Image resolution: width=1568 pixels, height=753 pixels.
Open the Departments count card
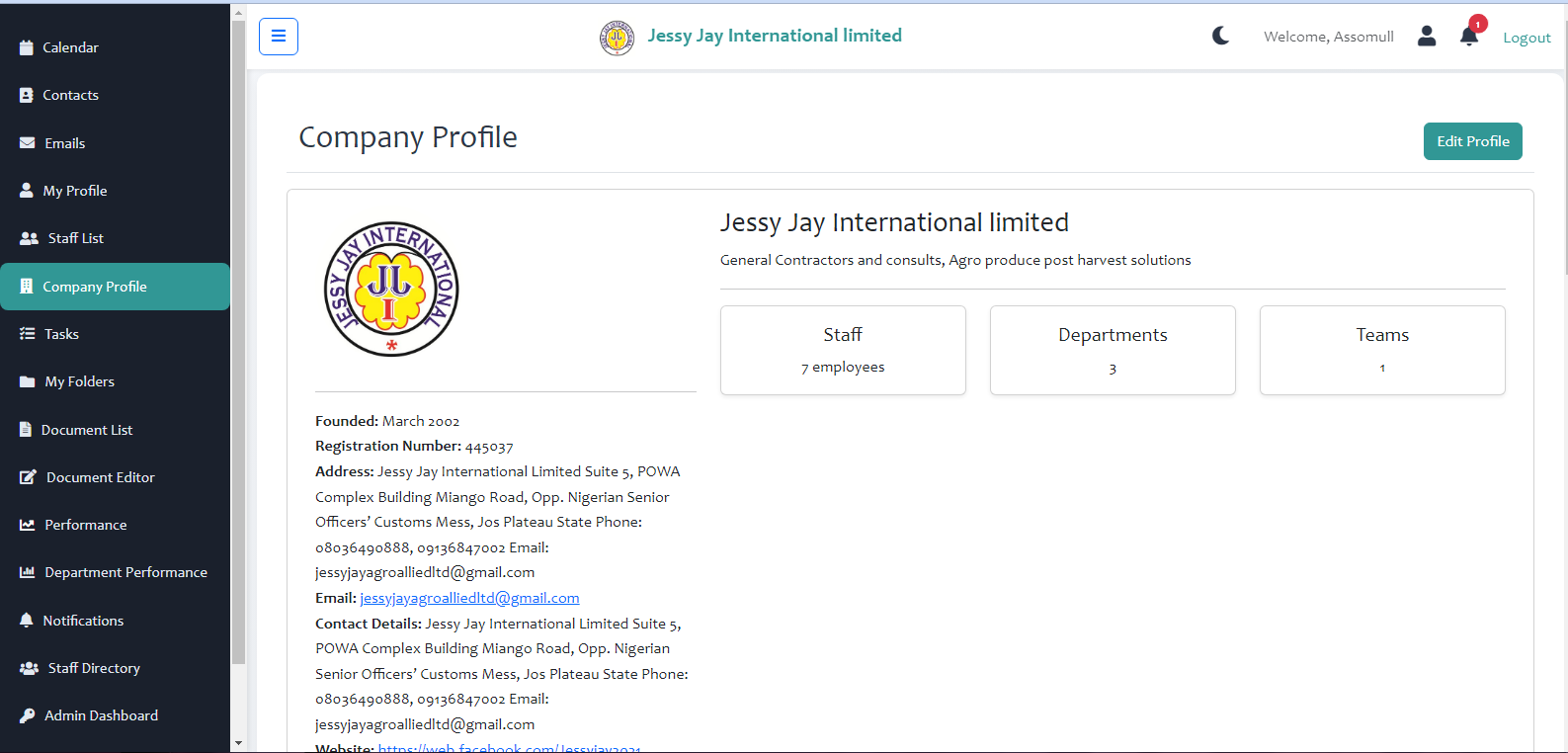[1113, 350]
